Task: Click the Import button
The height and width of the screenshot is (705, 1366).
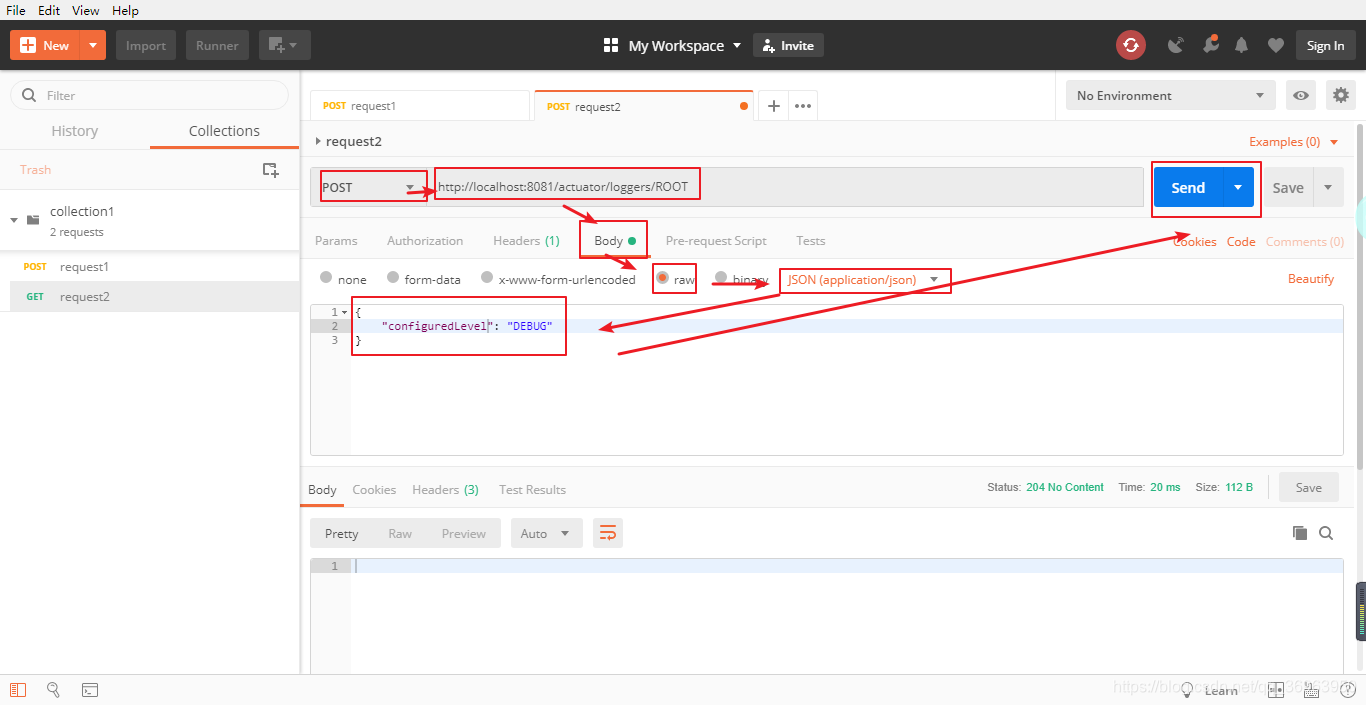Action: tap(146, 45)
